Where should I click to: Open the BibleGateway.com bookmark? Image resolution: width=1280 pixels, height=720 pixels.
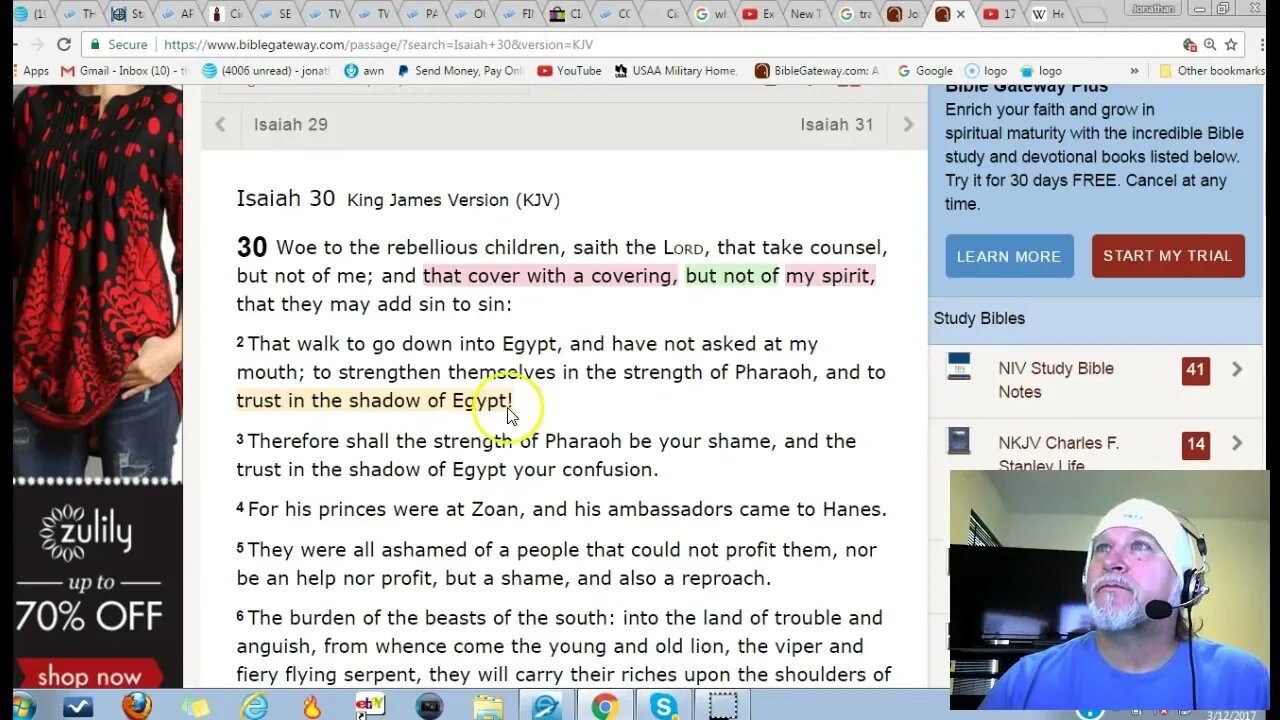pyautogui.click(x=817, y=71)
